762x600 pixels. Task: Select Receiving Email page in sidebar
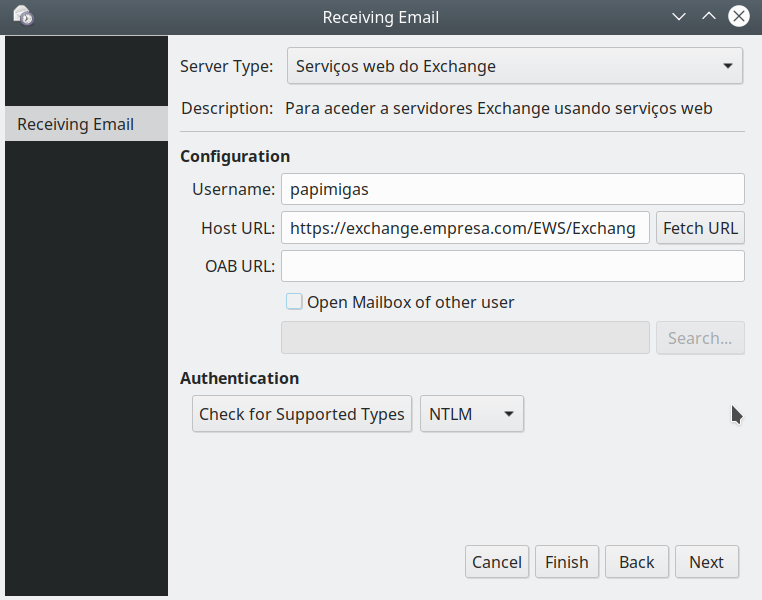click(x=85, y=124)
